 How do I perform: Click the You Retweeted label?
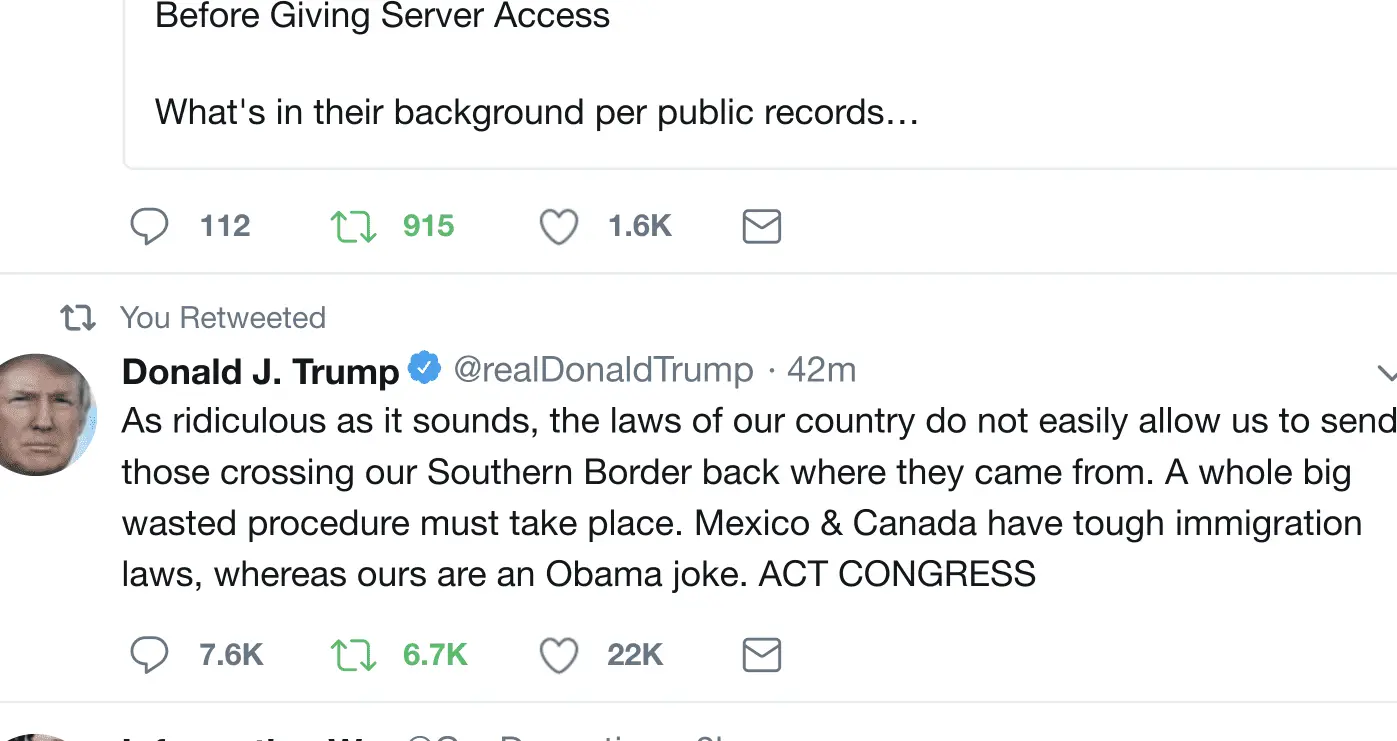[x=223, y=318]
